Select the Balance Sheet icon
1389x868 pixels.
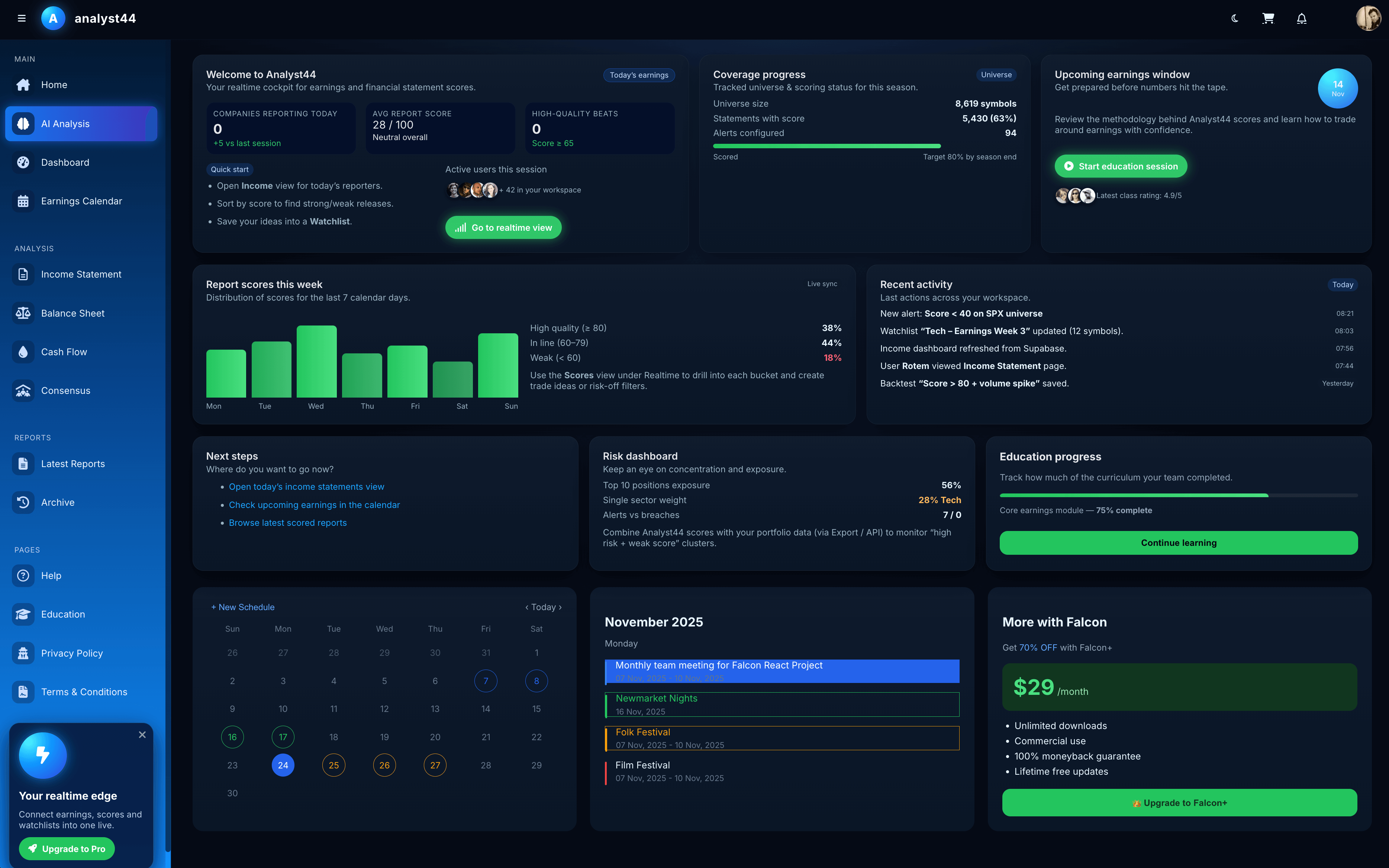(23, 313)
